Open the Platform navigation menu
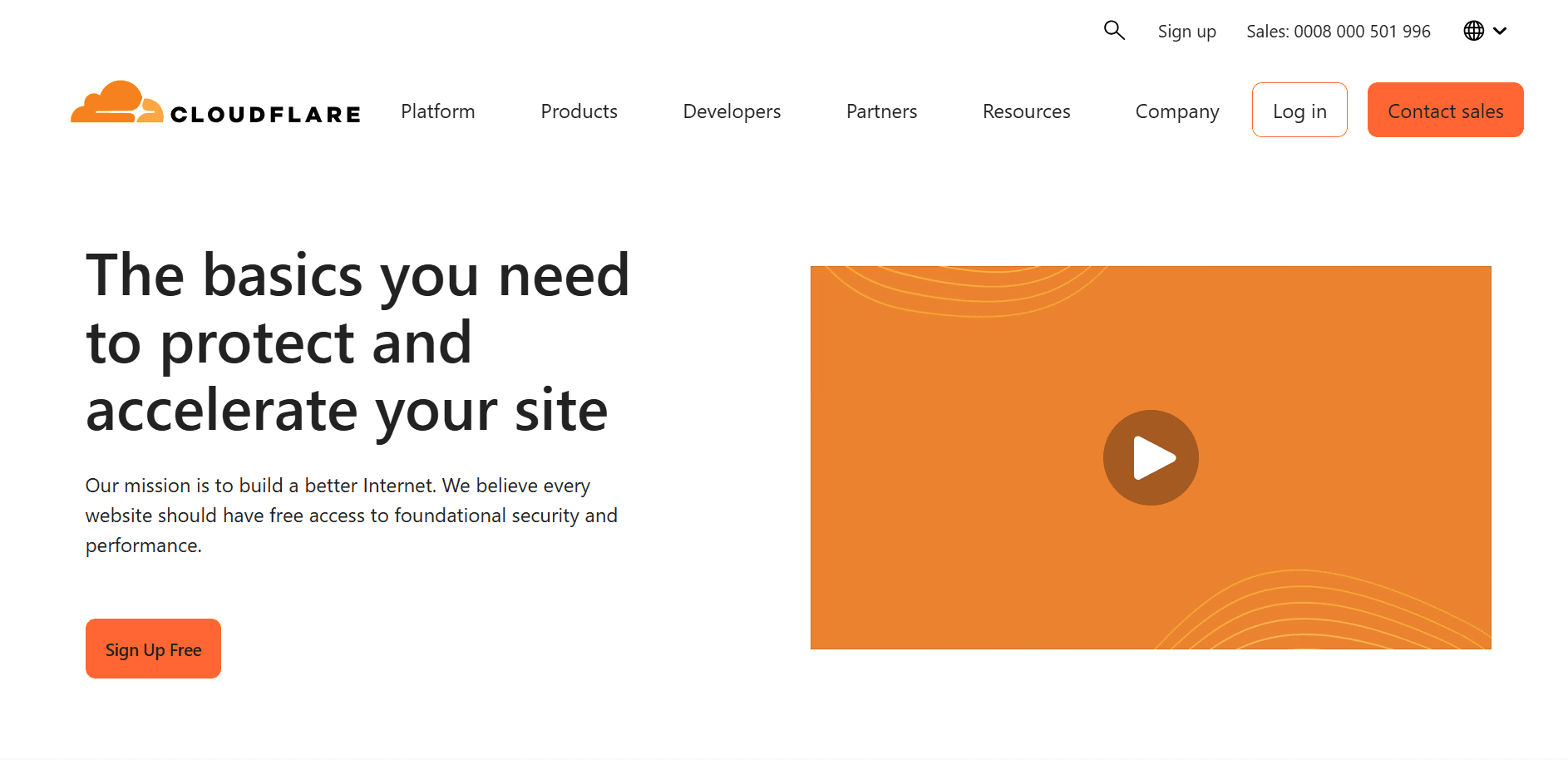Viewport: 1568px width, 760px height. [x=437, y=111]
